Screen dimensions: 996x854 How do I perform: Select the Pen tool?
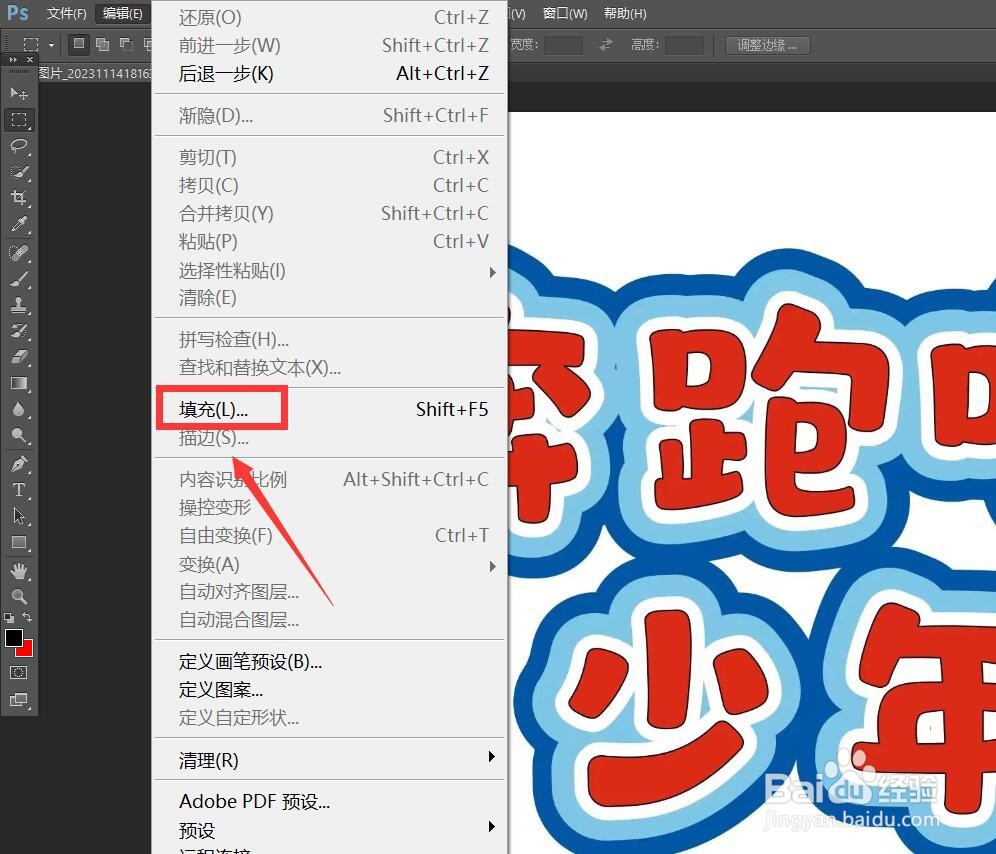pos(19,464)
